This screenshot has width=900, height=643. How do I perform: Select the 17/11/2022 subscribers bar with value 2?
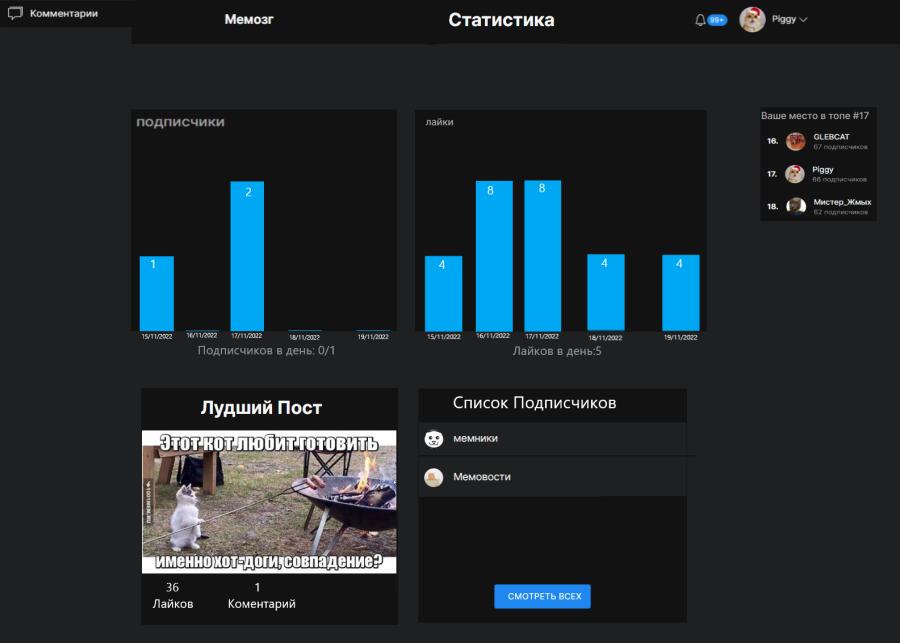247,255
